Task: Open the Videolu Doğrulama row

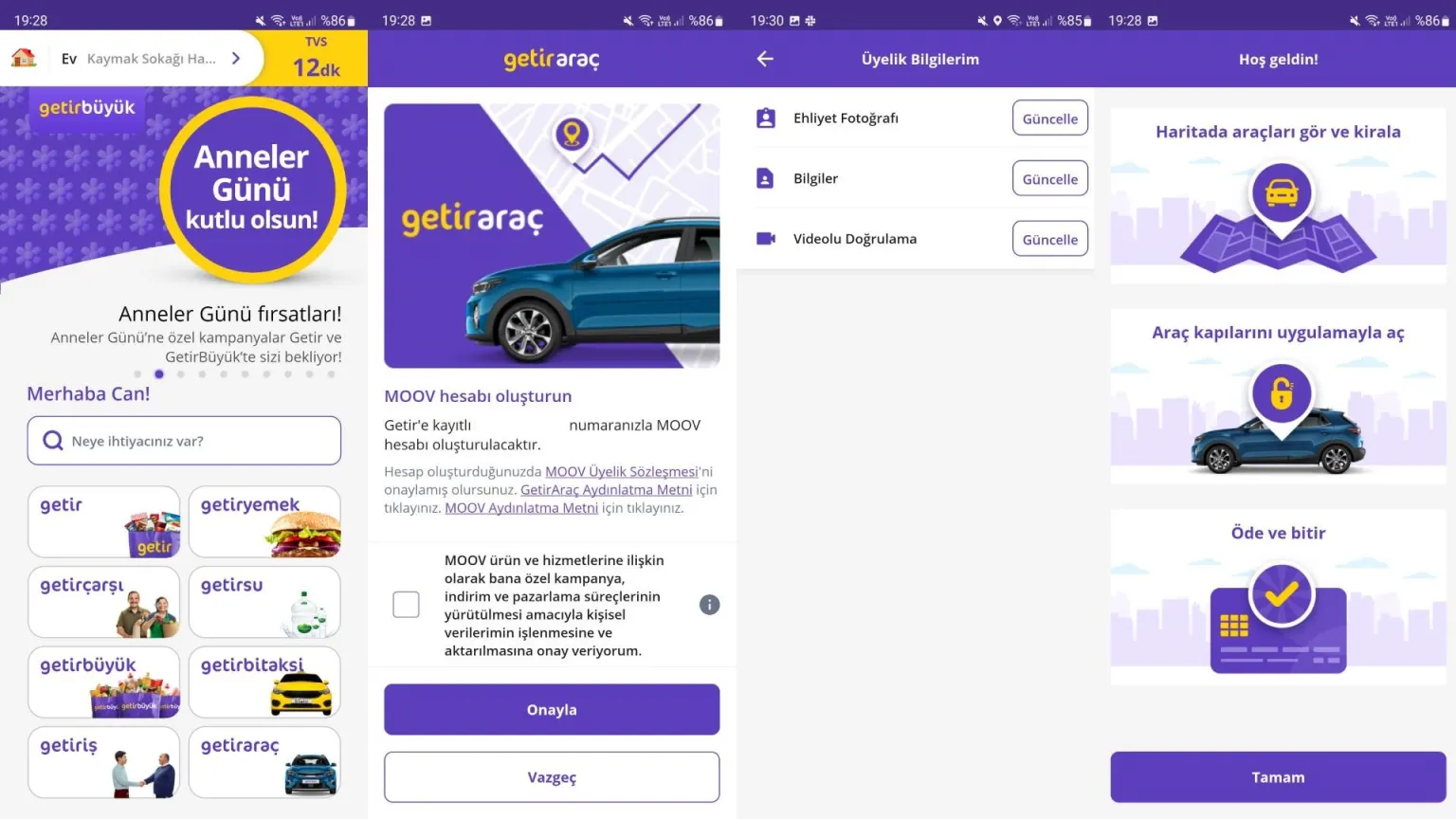Action: tap(916, 239)
